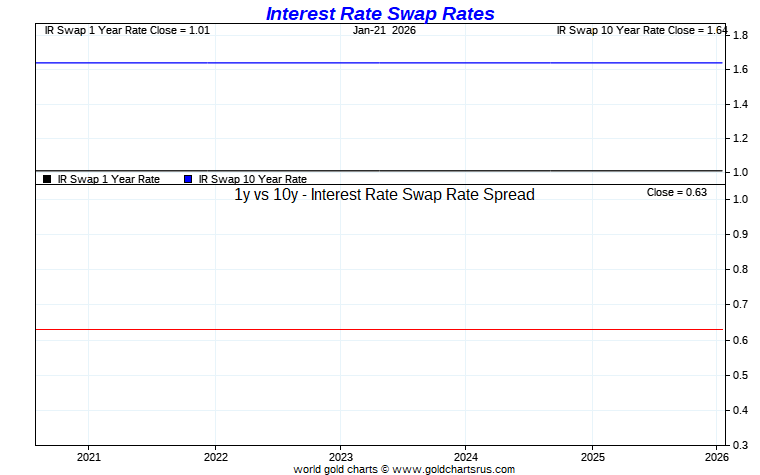
Task: Click the 1.4 y-axis value on upper chart
Action: (x=740, y=104)
